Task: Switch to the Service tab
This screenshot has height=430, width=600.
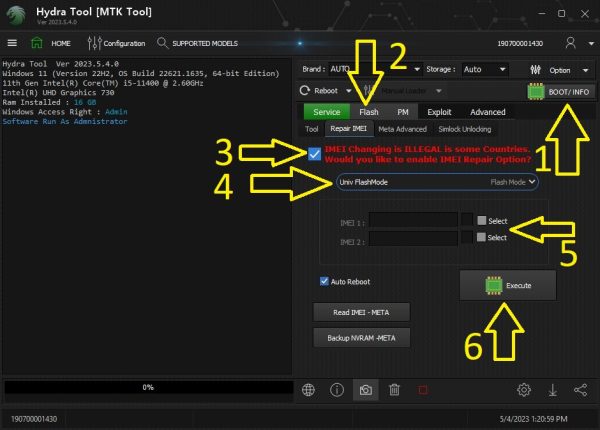Action: [327, 112]
